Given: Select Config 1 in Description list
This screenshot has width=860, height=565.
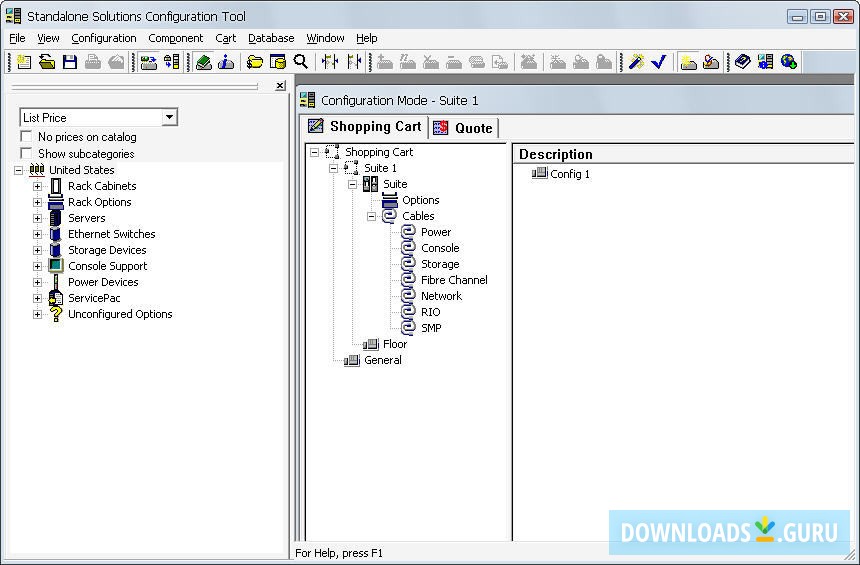Looking at the screenshot, I should pos(570,174).
